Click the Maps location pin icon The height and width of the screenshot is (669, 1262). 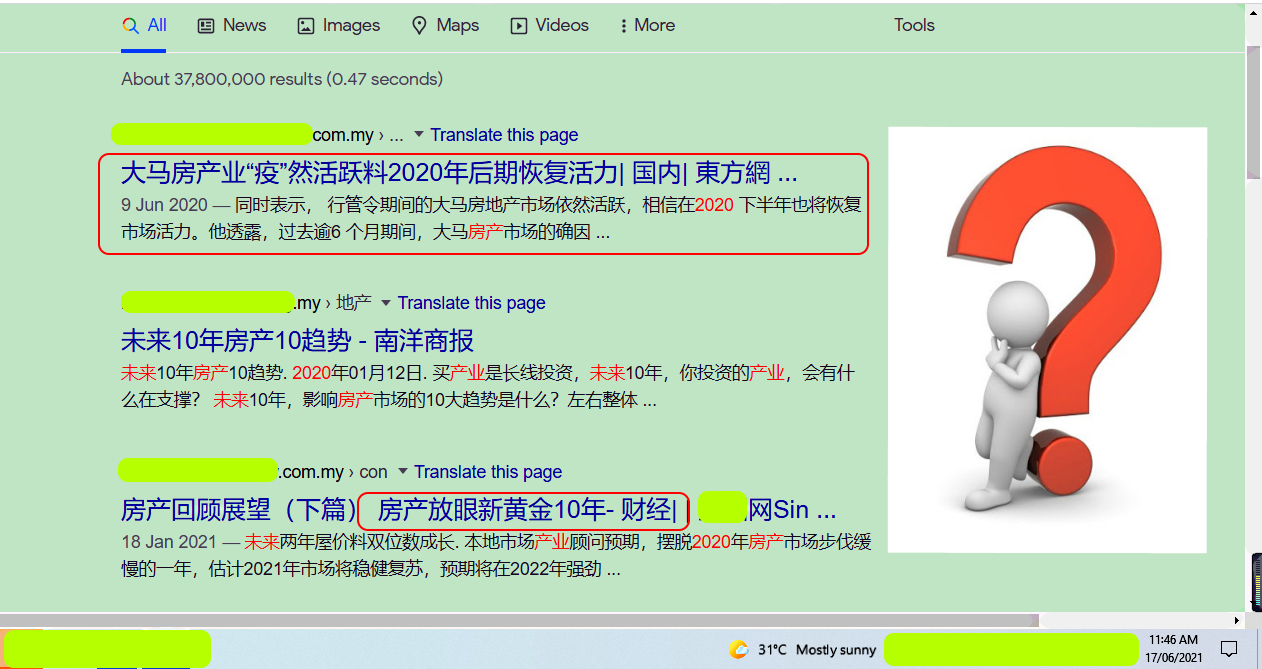pyautogui.click(x=420, y=26)
